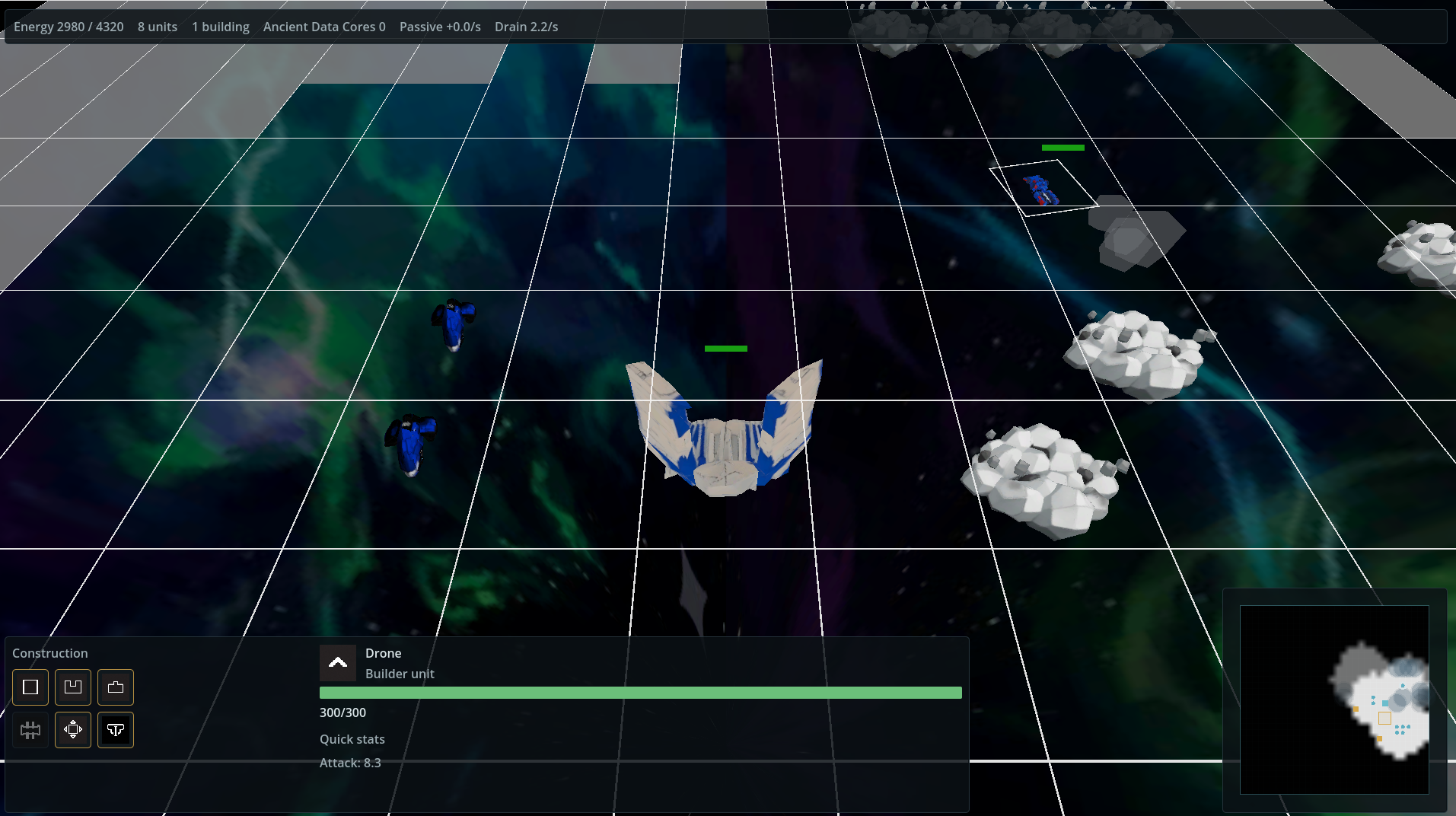Choose the notched-top building construction icon
1456x816 pixels.
(x=73, y=687)
